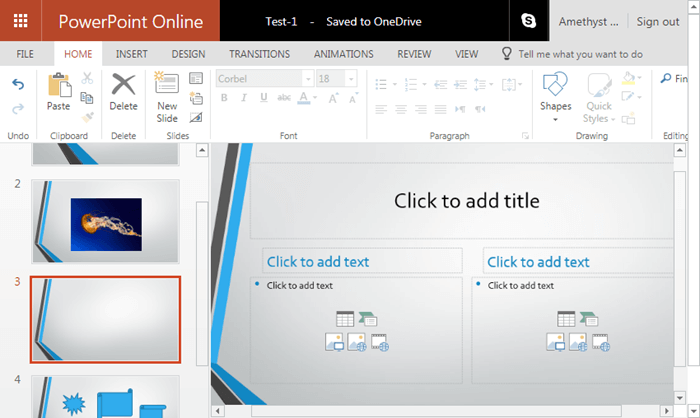Click the Undo arrow icon
The width and height of the screenshot is (700, 418).
17,85
